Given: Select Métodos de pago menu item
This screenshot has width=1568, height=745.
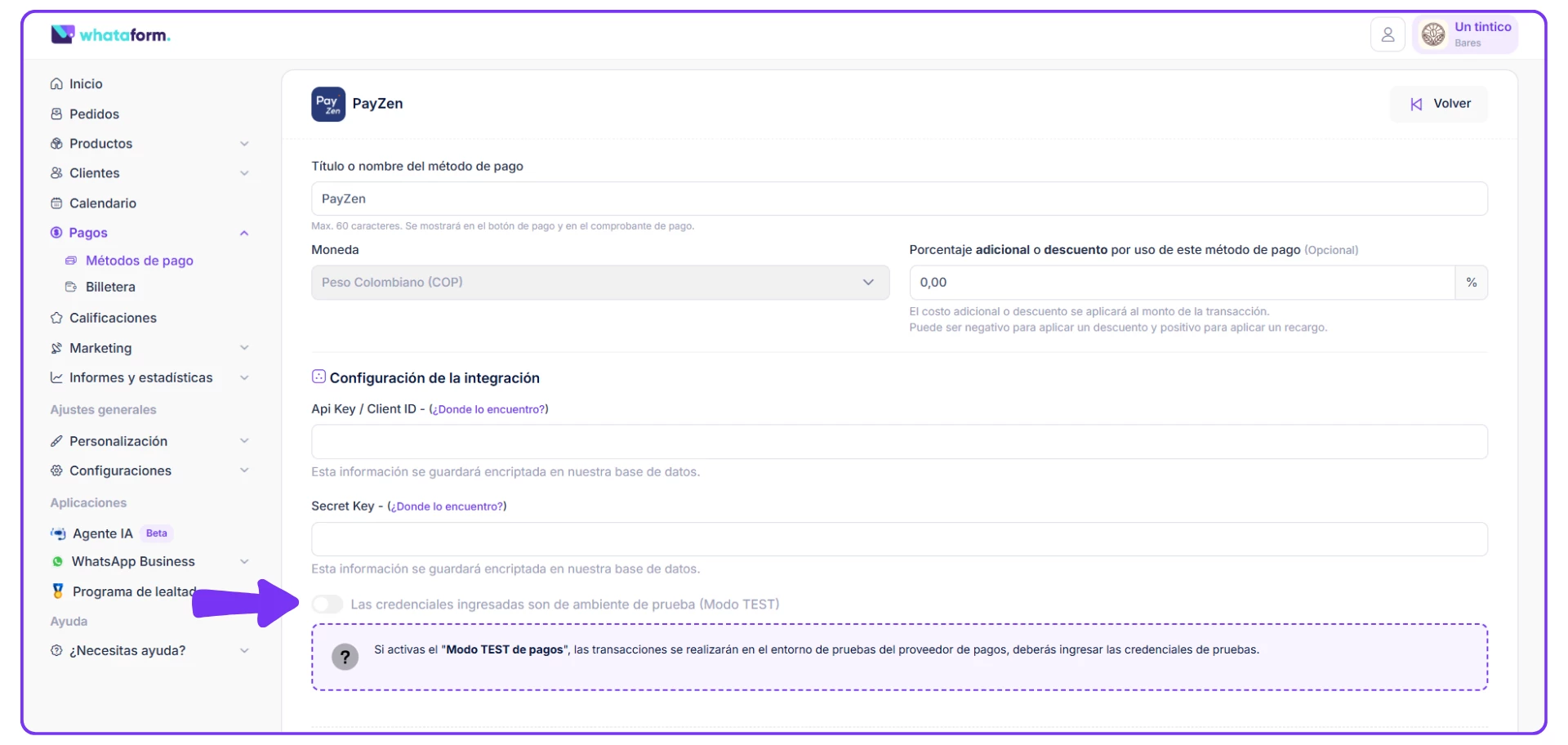Looking at the screenshot, I should coord(139,261).
